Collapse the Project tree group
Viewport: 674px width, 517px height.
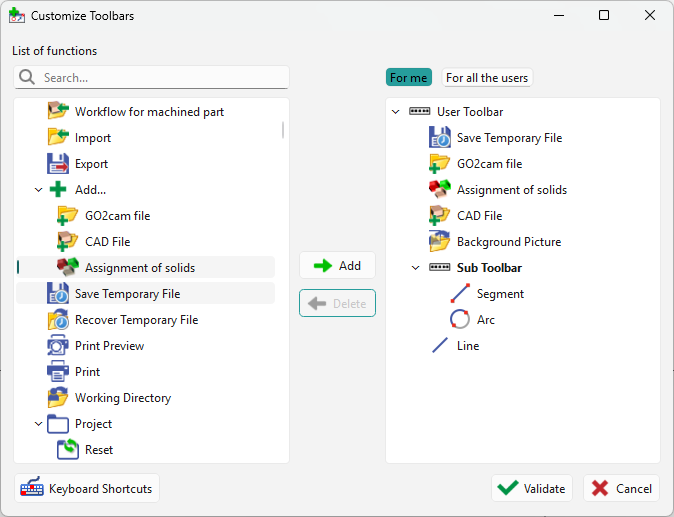(x=39, y=424)
